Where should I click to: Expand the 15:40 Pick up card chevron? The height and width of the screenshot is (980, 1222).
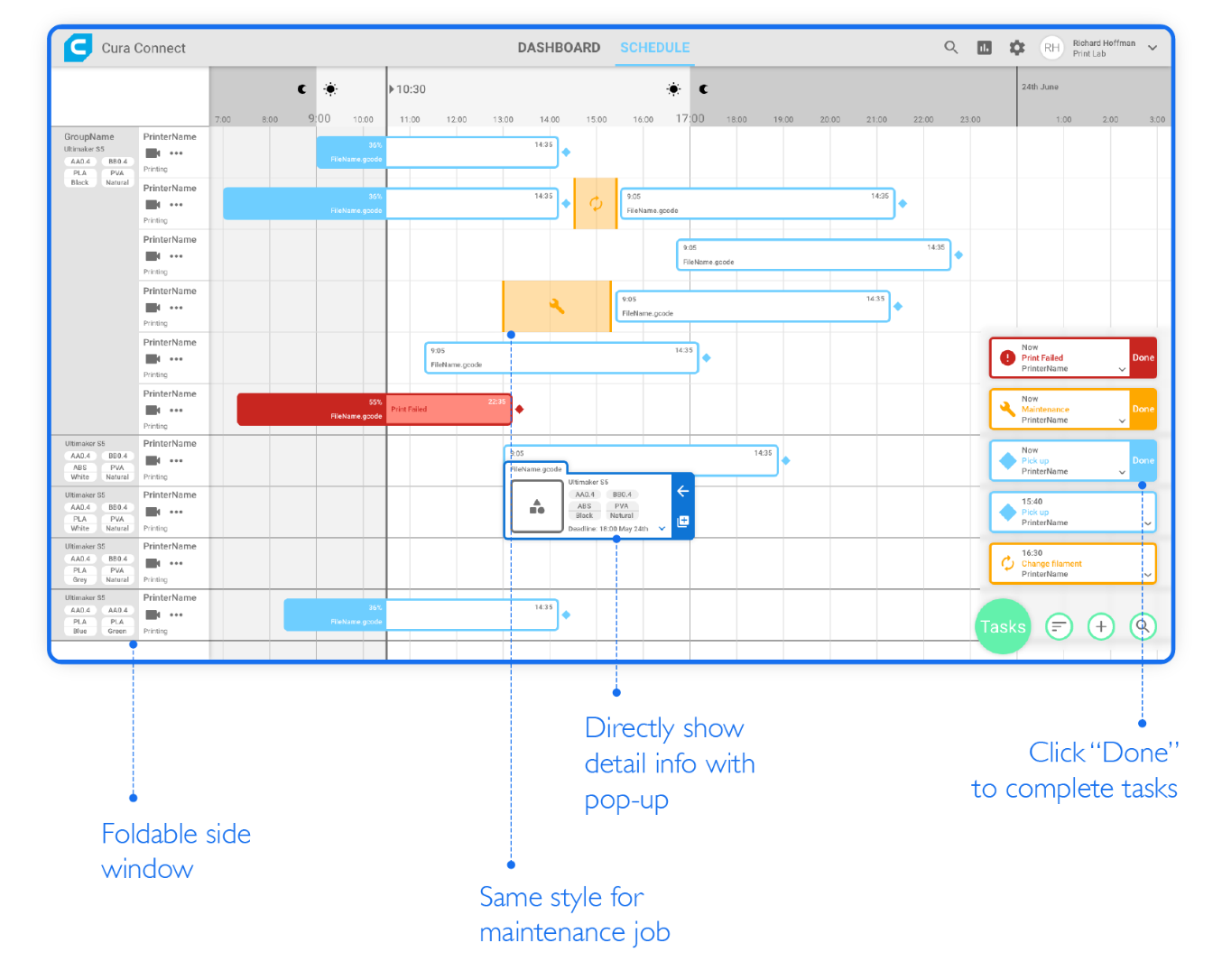coord(1147,523)
